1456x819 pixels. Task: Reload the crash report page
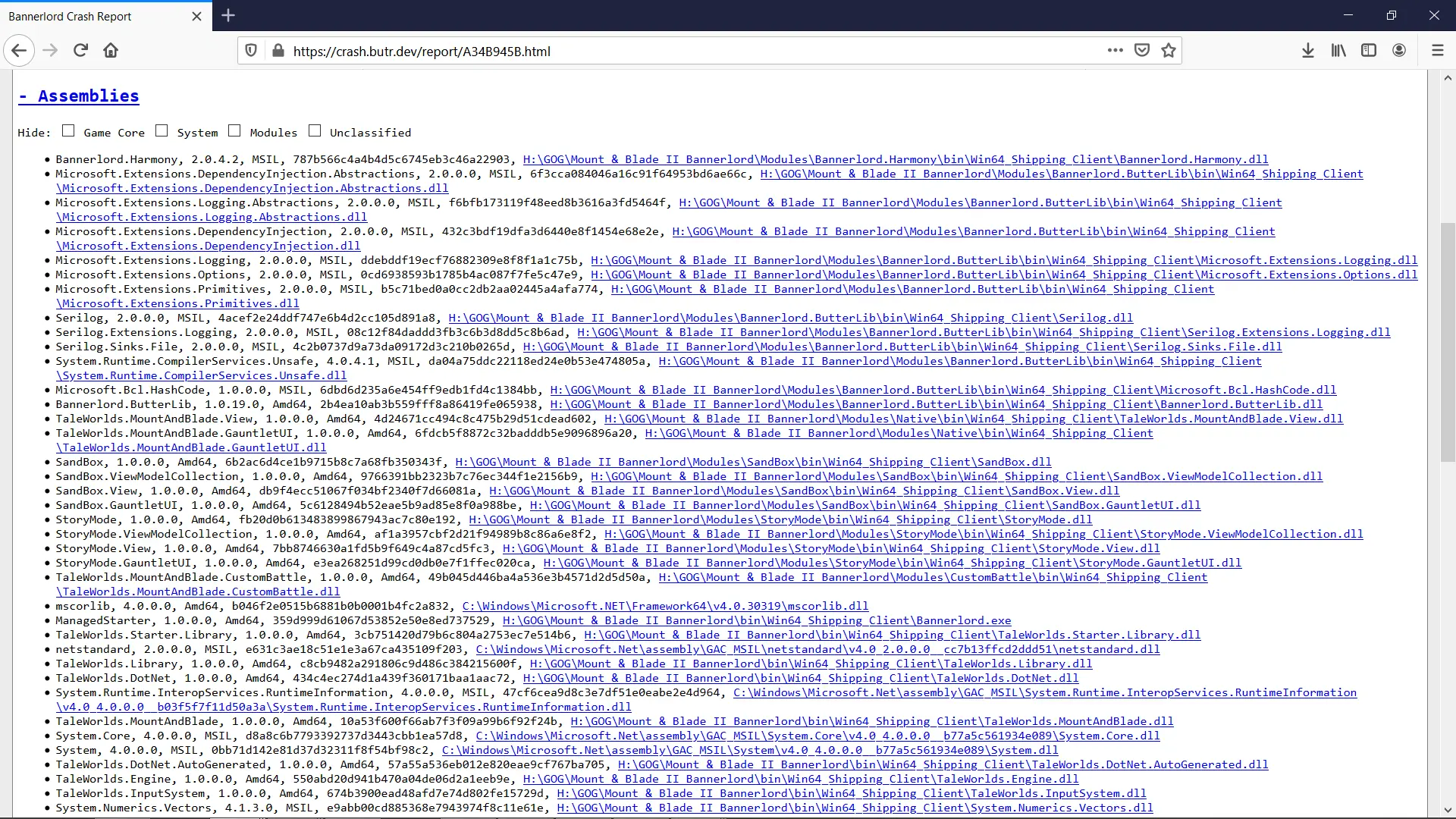(80, 51)
